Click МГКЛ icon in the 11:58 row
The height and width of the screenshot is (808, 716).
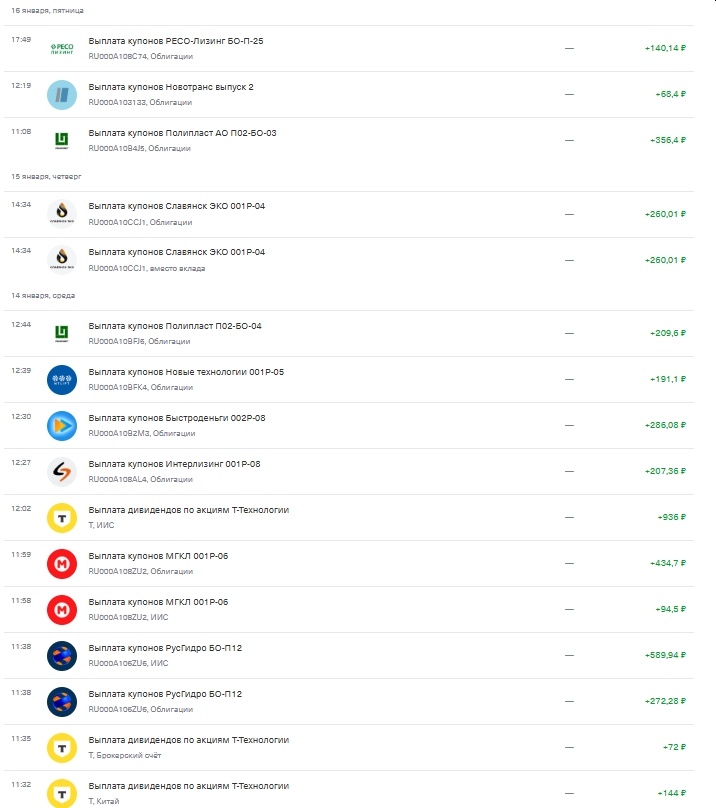tap(62, 610)
